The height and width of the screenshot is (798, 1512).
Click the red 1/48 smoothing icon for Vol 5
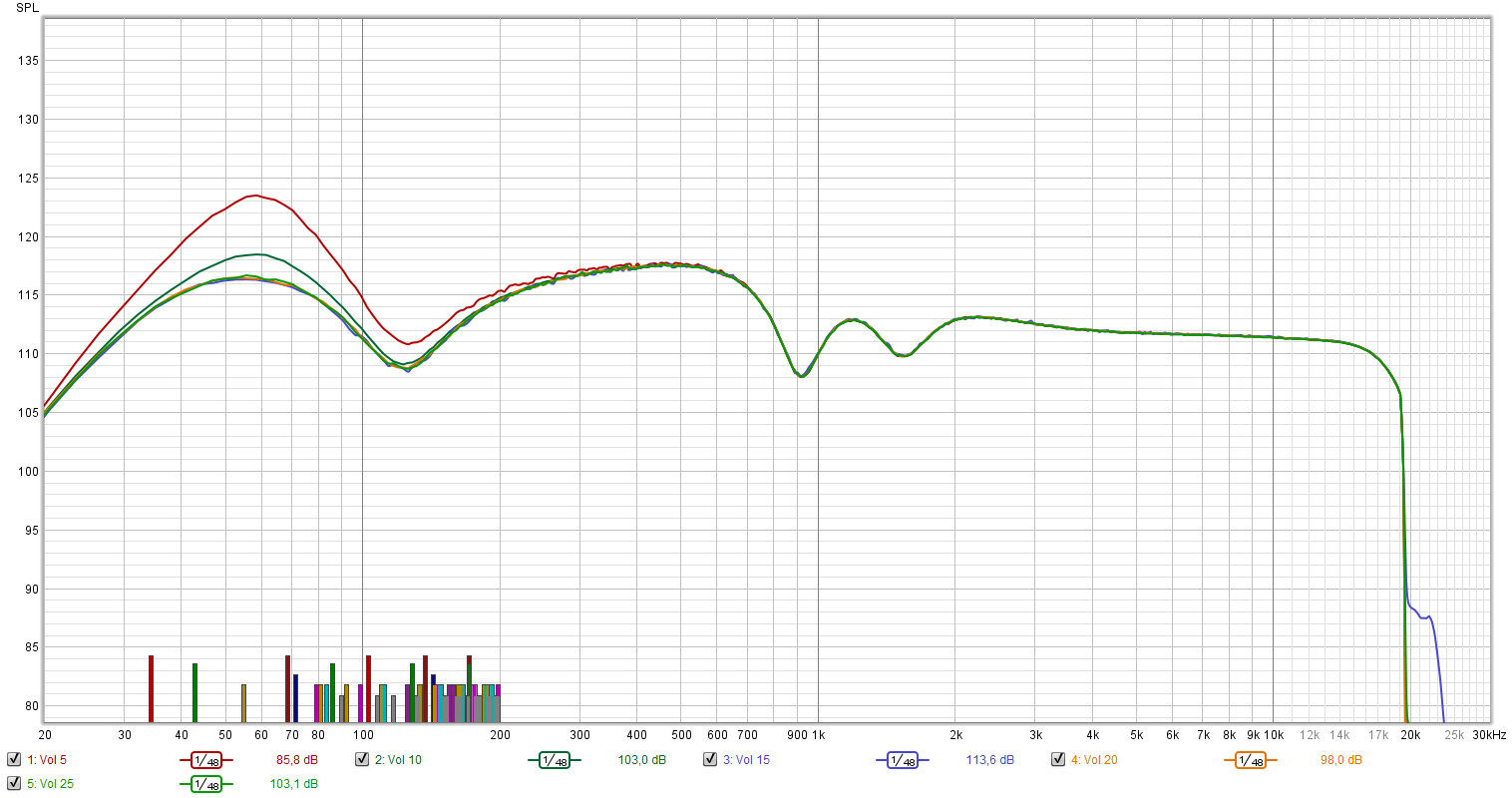[x=206, y=761]
